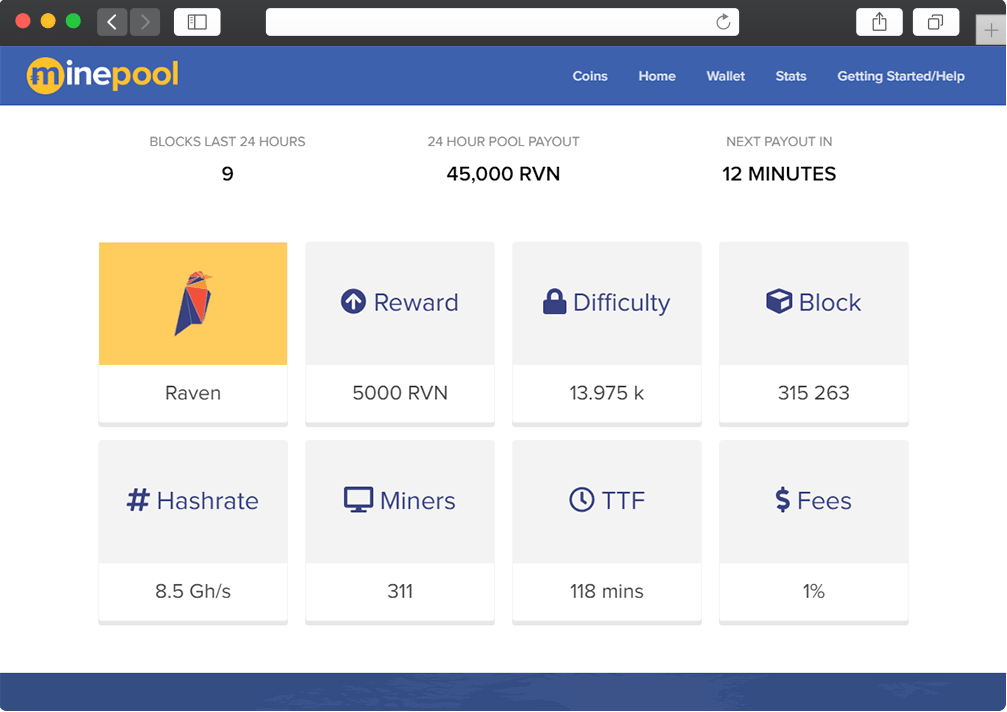The width and height of the screenshot is (1007, 712).
Task: Click the 45,000 RVN payout figure
Action: [x=504, y=174]
